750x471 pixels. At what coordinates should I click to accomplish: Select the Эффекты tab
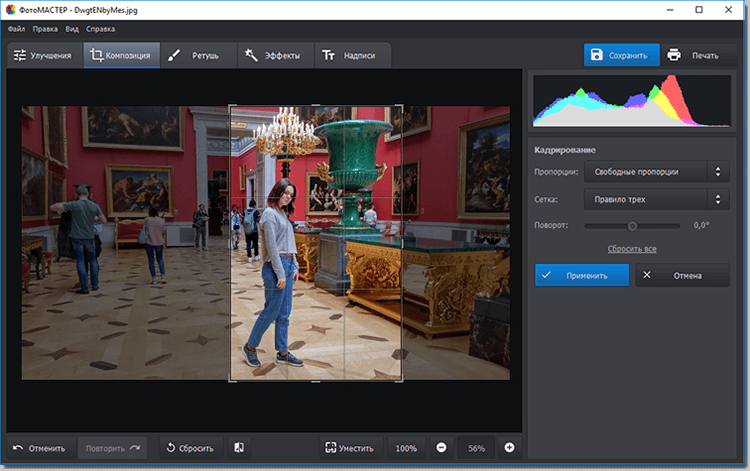coord(272,56)
